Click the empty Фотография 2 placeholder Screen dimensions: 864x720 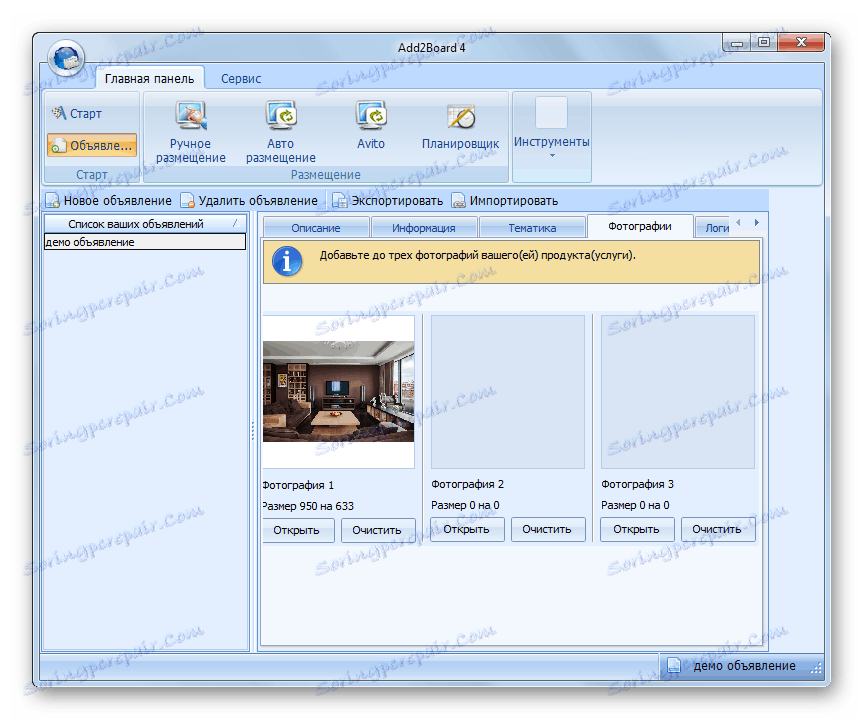click(507, 392)
